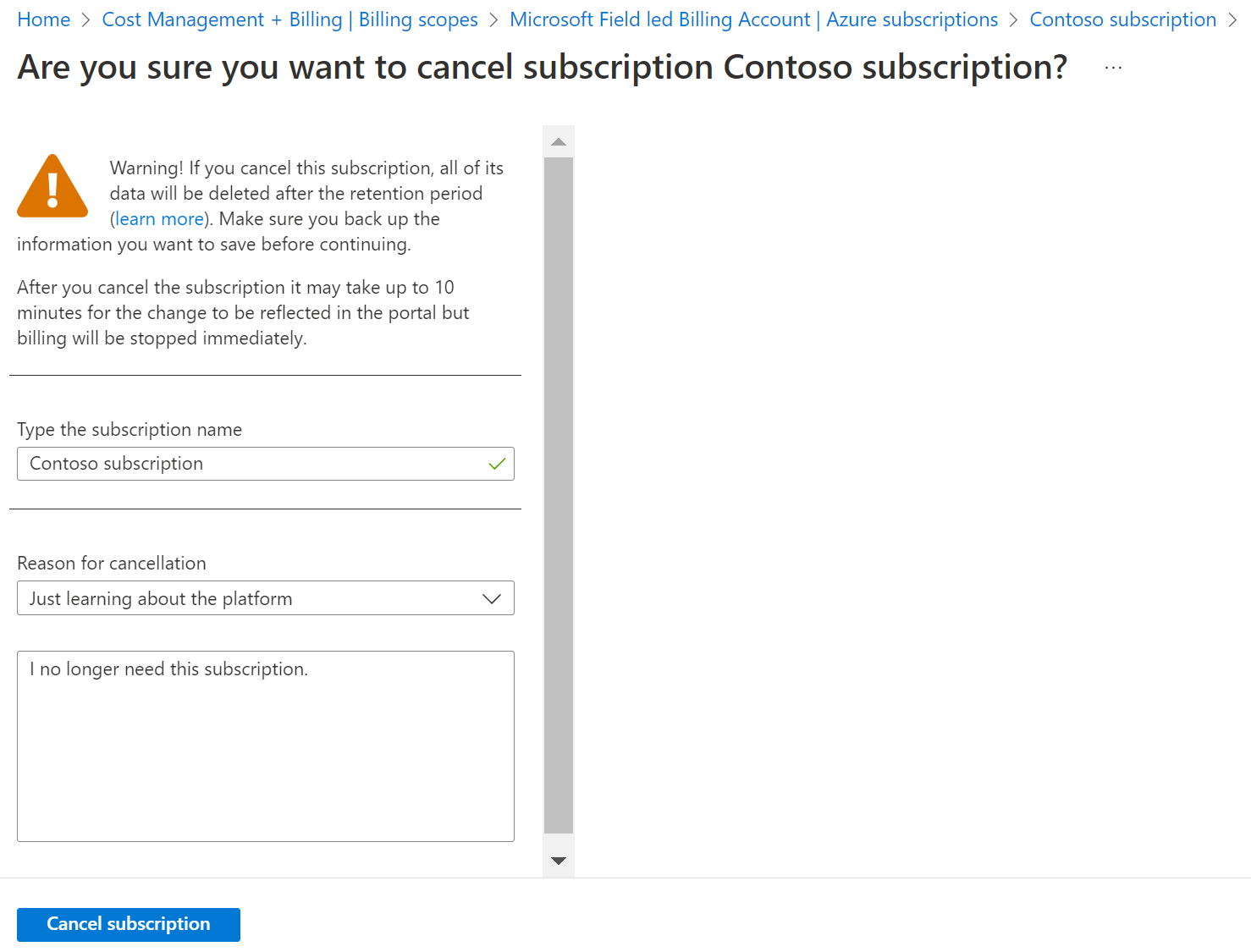Click the green checkmark in name field
The image size is (1251, 952).
click(497, 464)
